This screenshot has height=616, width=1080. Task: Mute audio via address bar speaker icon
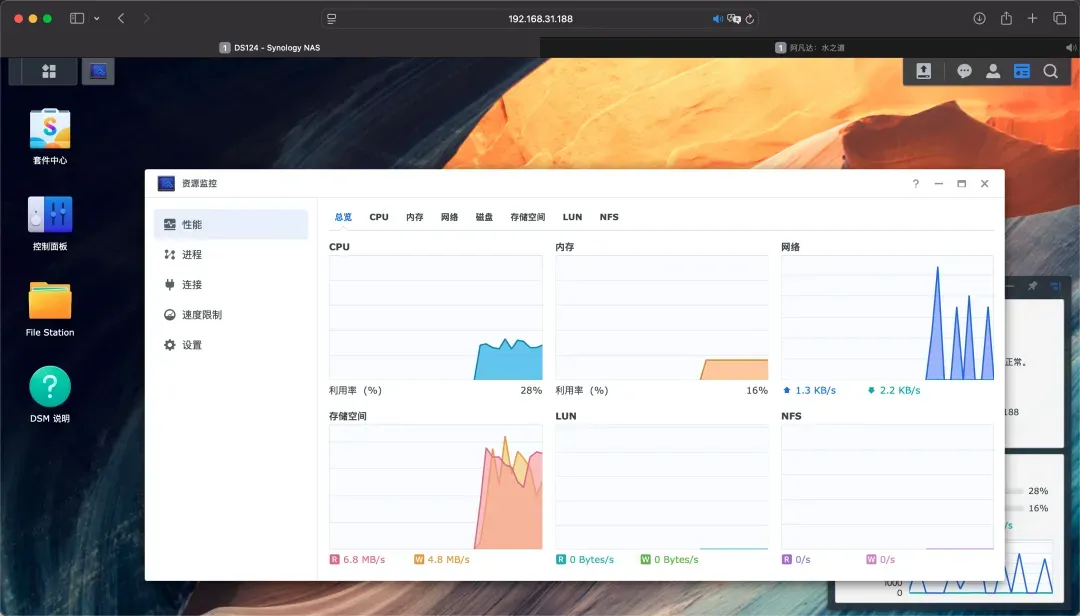(718, 19)
